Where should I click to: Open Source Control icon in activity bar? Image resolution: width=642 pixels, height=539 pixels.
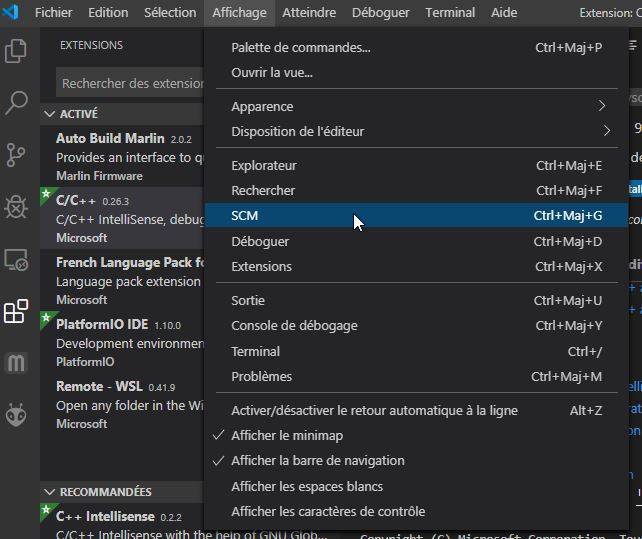[16, 154]
